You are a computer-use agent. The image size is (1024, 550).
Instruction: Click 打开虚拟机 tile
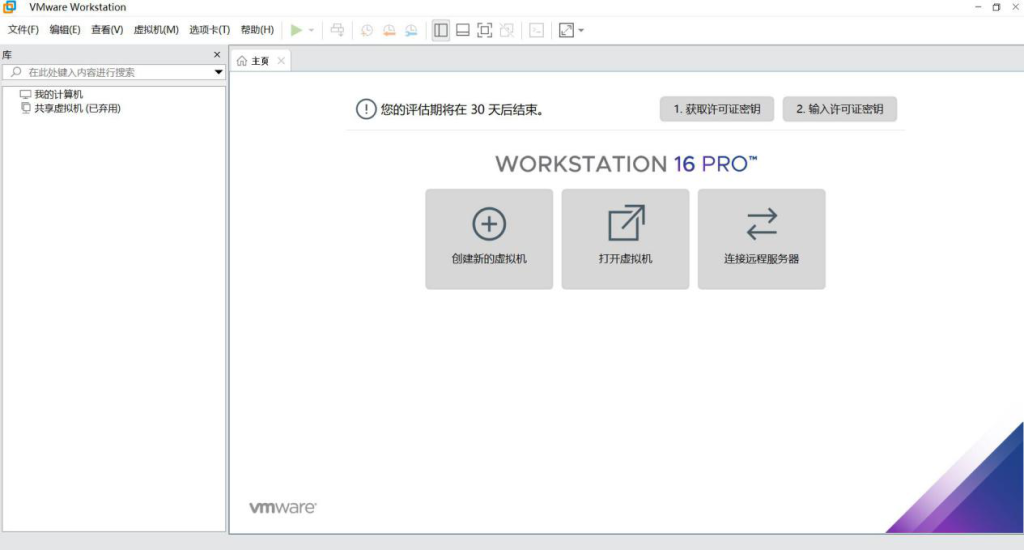point(625,239)
